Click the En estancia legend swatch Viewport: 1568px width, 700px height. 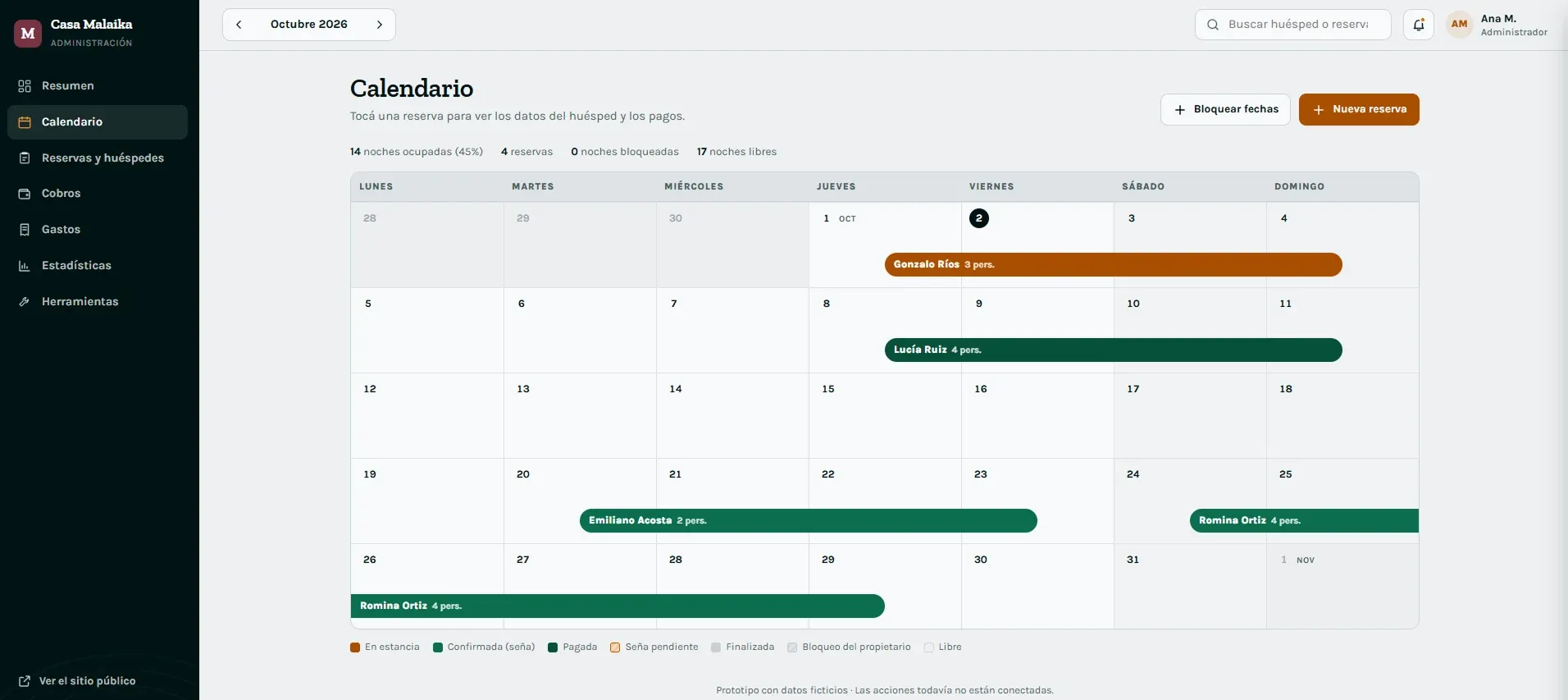tap(355, 647)
